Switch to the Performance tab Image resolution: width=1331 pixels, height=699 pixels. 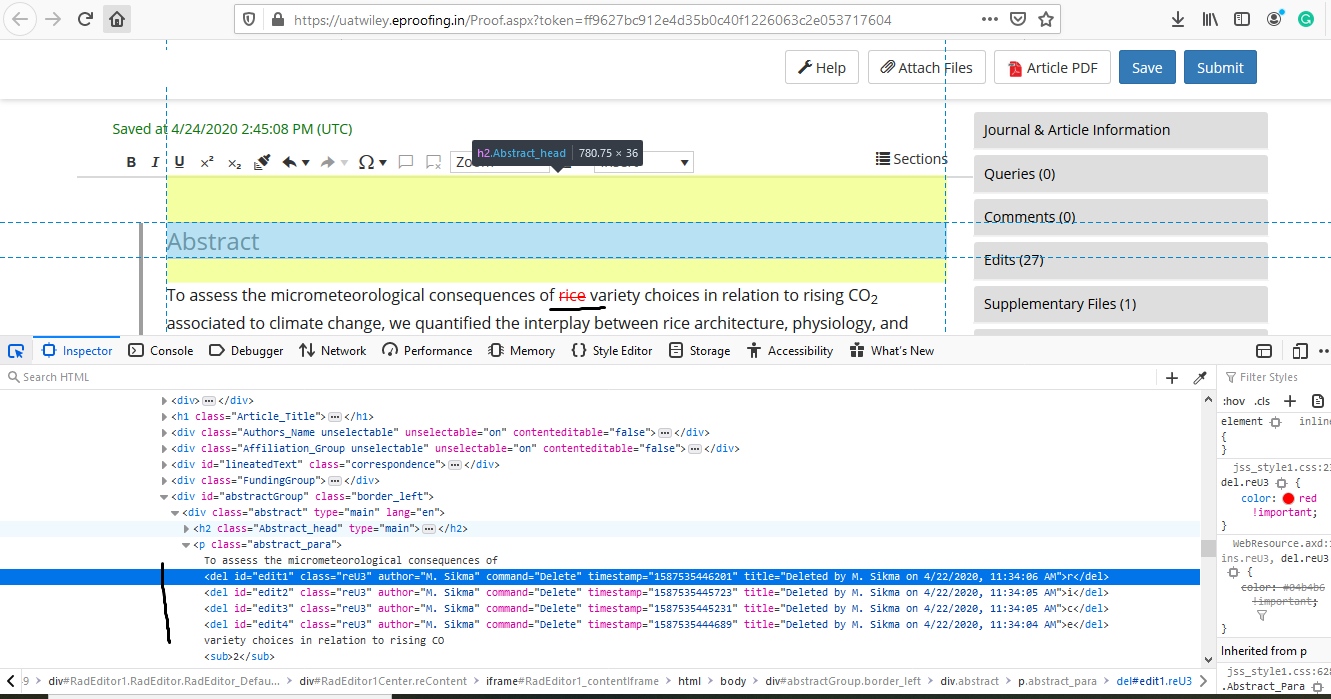[x=427, y=351]
